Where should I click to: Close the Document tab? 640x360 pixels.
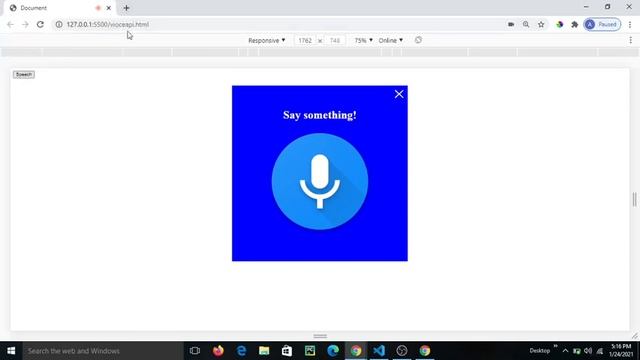(x=109, y=8)
